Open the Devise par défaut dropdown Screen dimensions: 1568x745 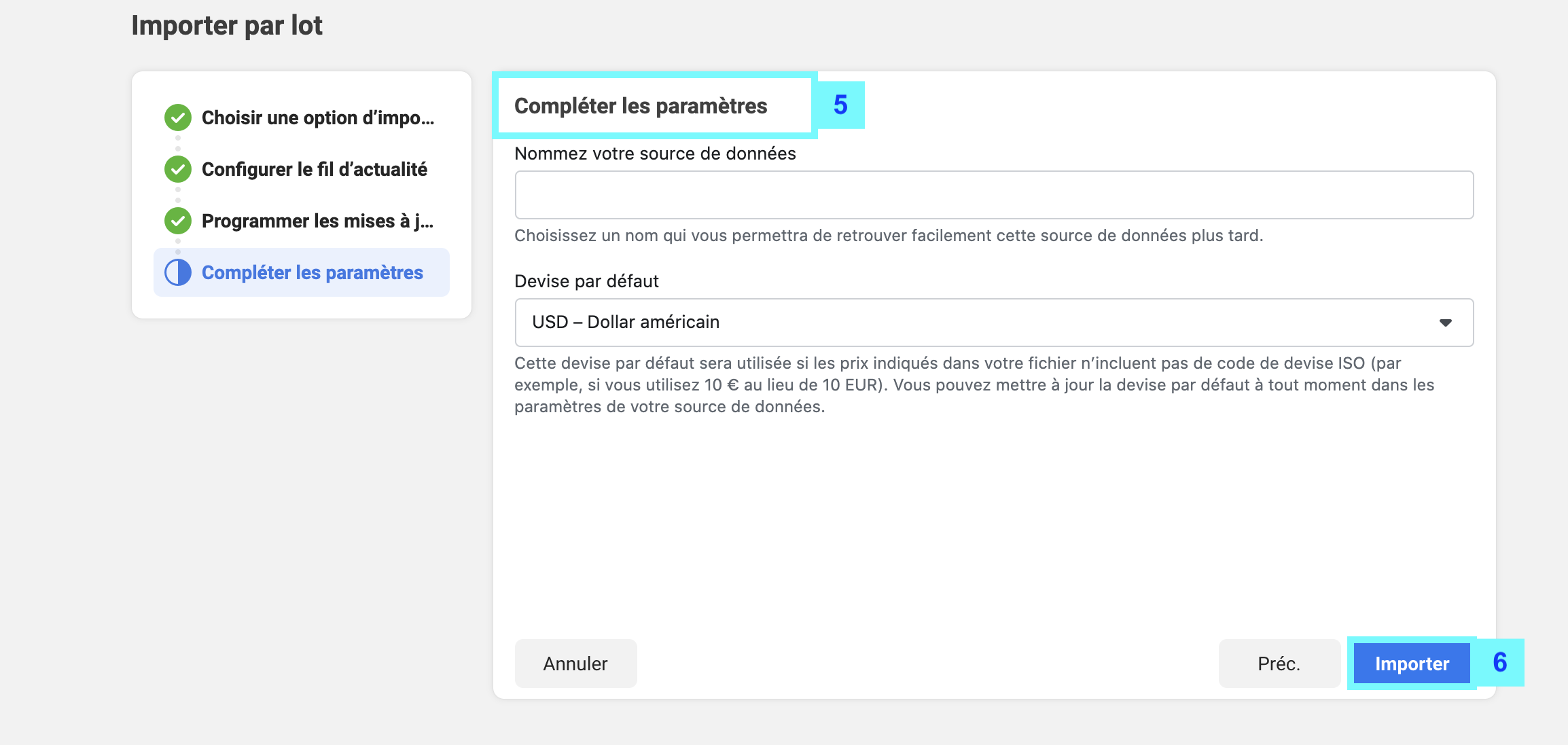pos(994,323)
